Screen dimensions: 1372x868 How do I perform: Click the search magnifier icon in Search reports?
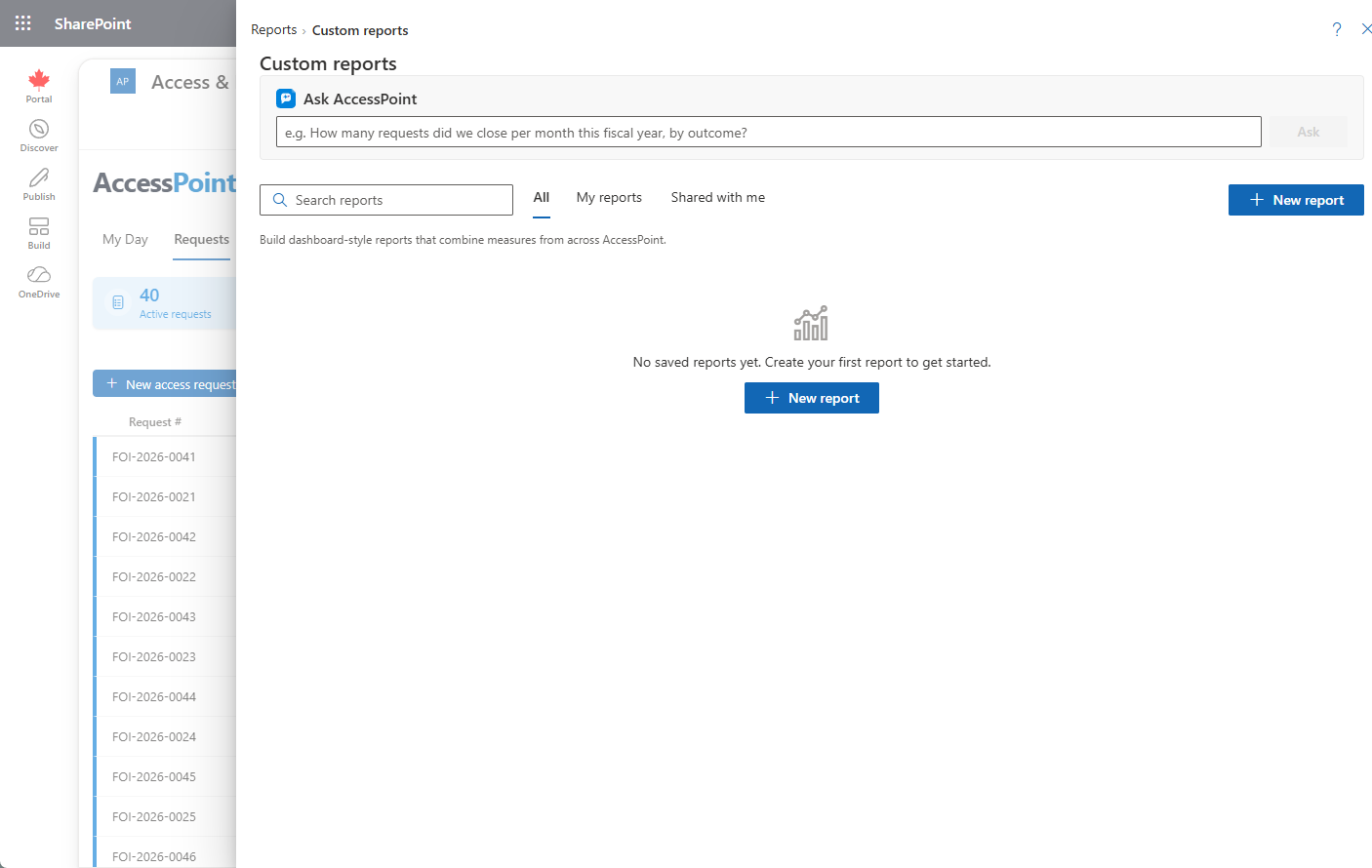pos(280,200)
